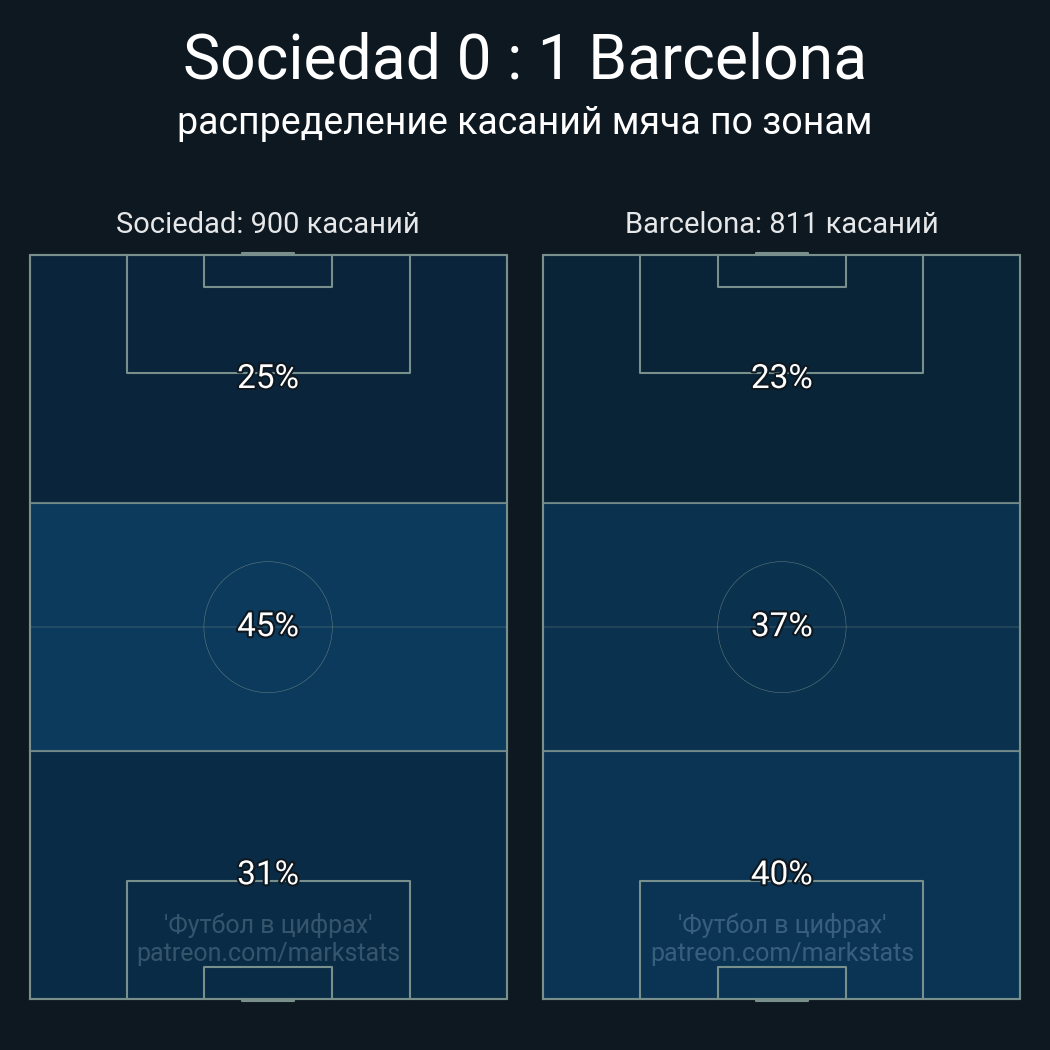Click 'Футбол в цифрах' watermark on left pitch
The height and width of the screenshot is (1050, 1050).
click(x=268, y=925)
